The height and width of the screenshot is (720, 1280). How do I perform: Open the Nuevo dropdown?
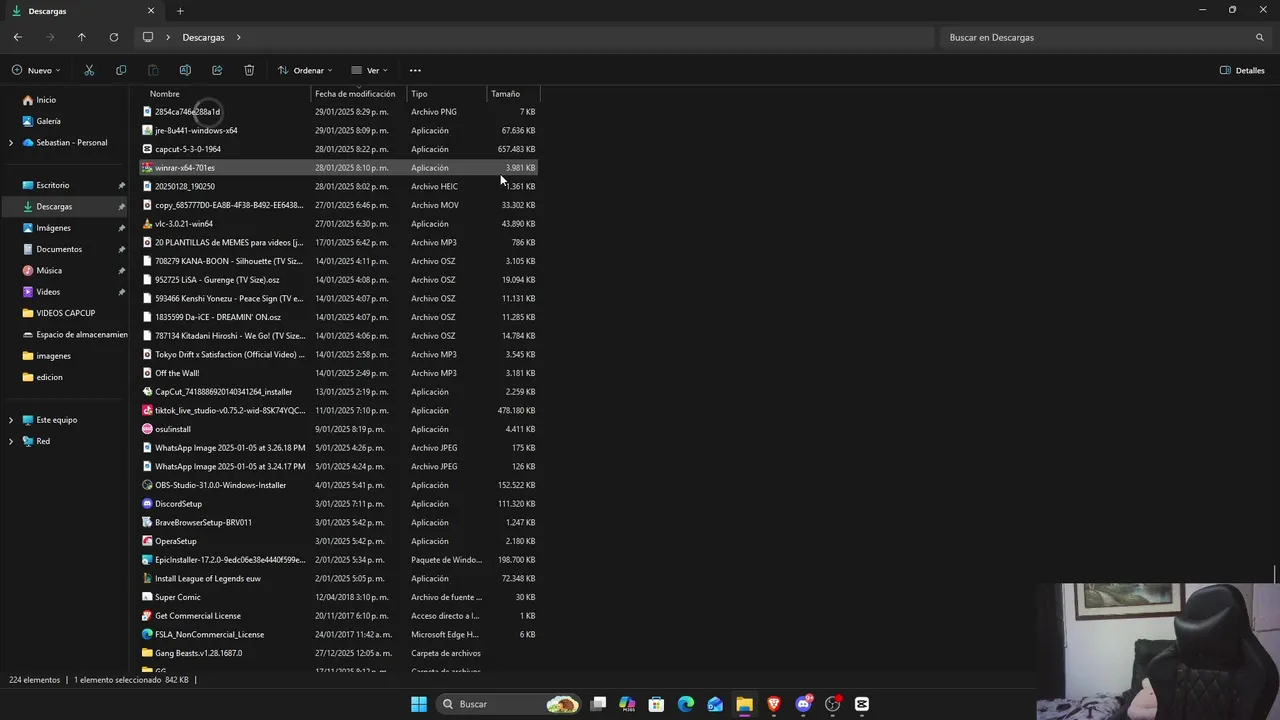coord(36,70)
